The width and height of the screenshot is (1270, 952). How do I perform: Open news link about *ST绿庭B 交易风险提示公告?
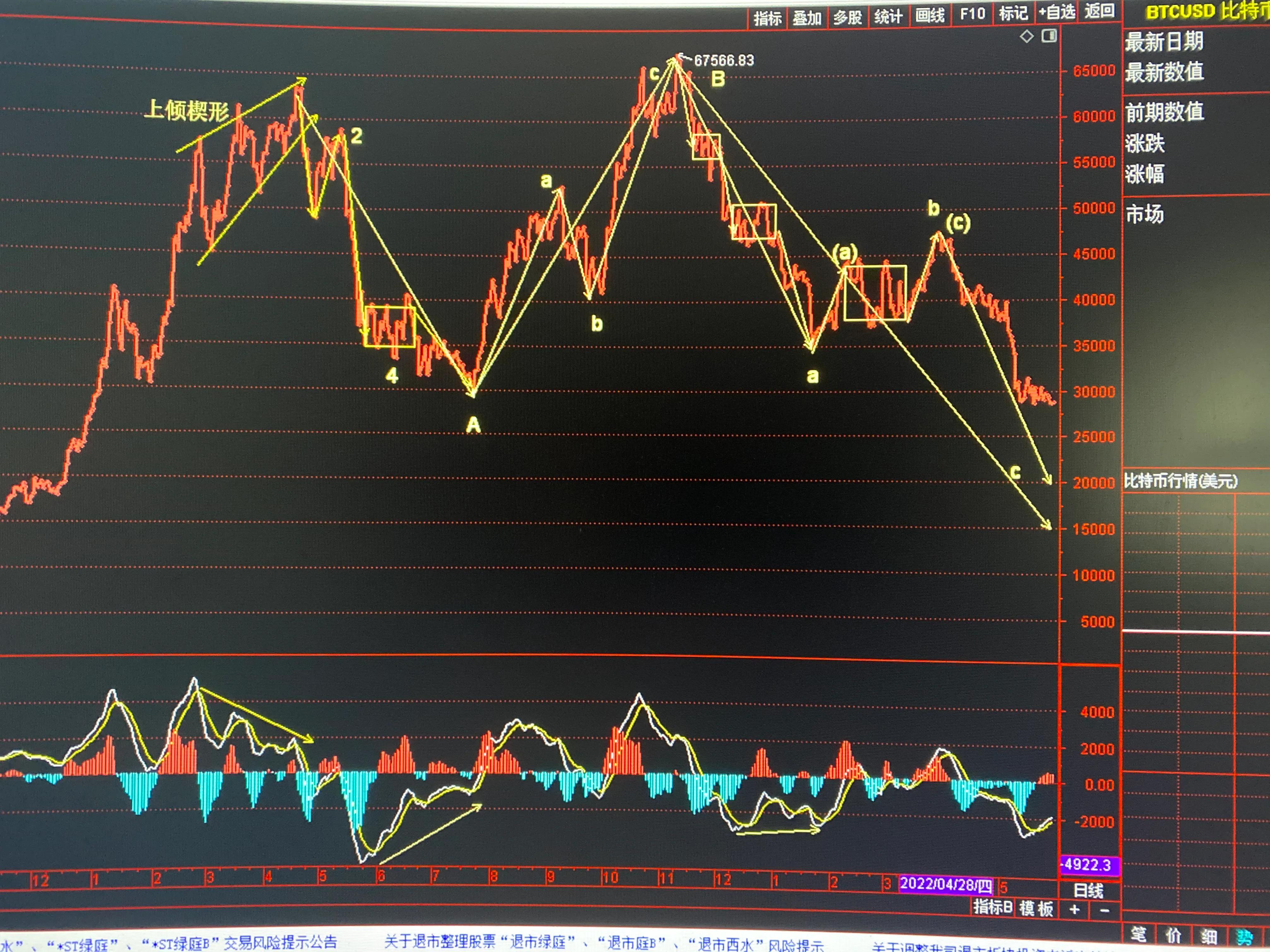click(239, 942)
